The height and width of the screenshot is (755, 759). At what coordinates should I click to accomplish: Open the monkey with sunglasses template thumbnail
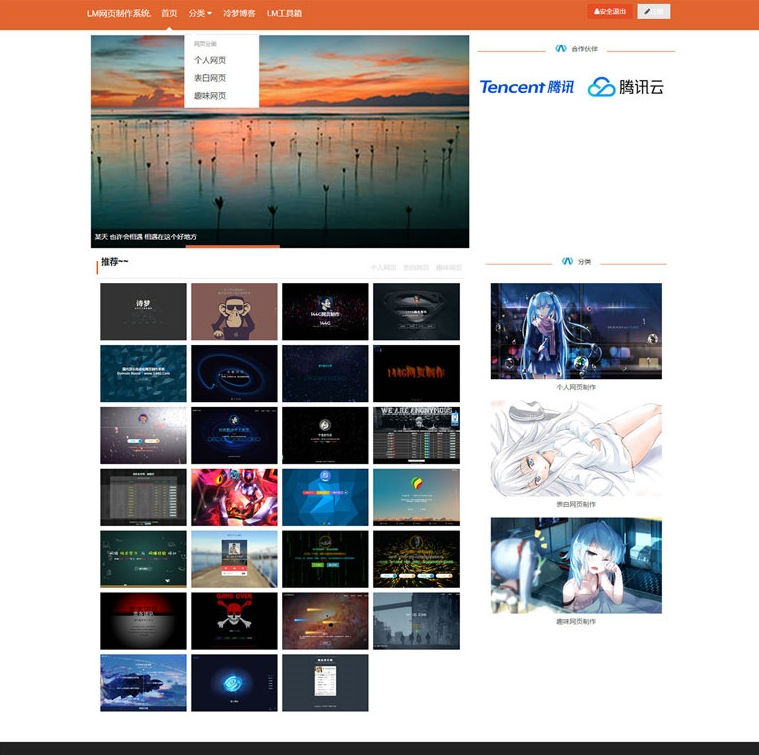(x=234, y=312)
